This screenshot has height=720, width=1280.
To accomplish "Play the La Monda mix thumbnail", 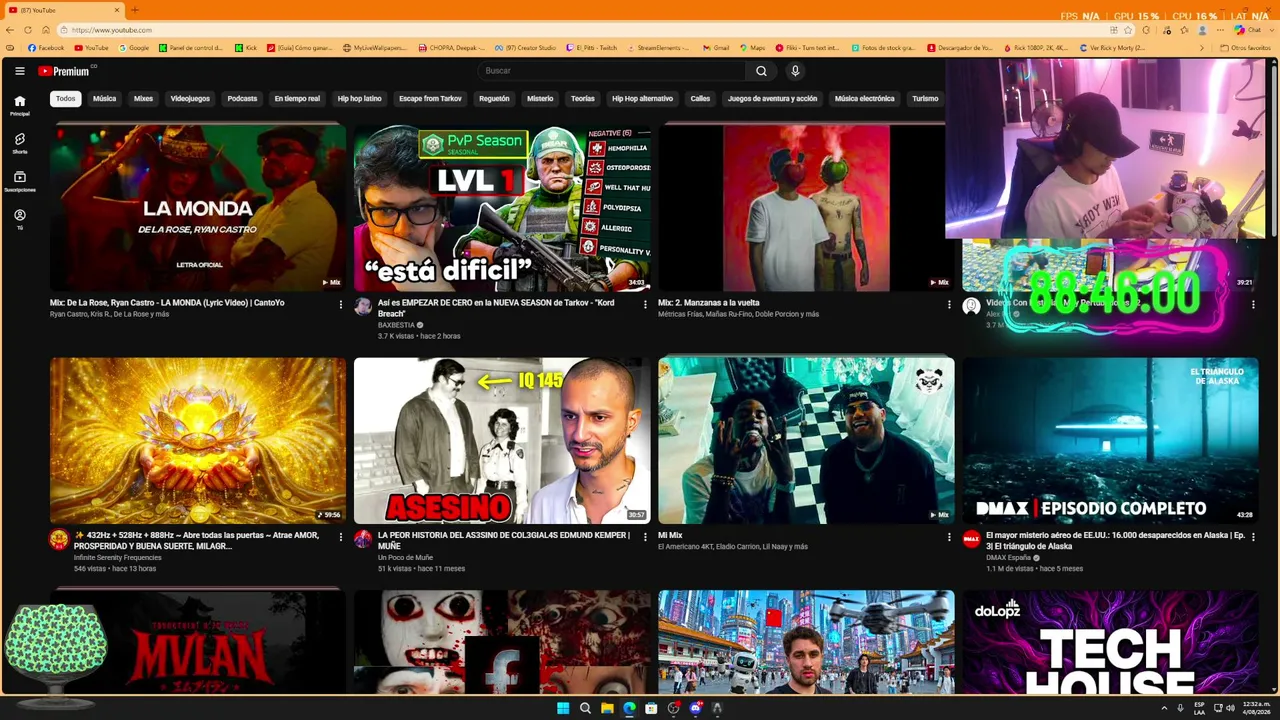I will (198, 208).
